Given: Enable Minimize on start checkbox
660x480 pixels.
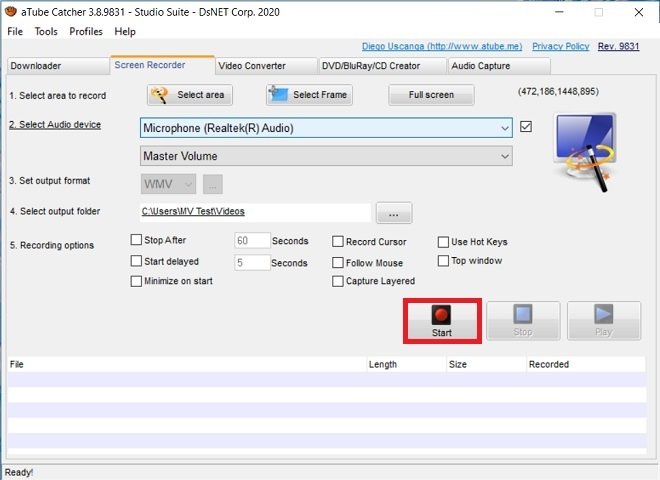Looking at the screenshot, I should coord(136,281).
